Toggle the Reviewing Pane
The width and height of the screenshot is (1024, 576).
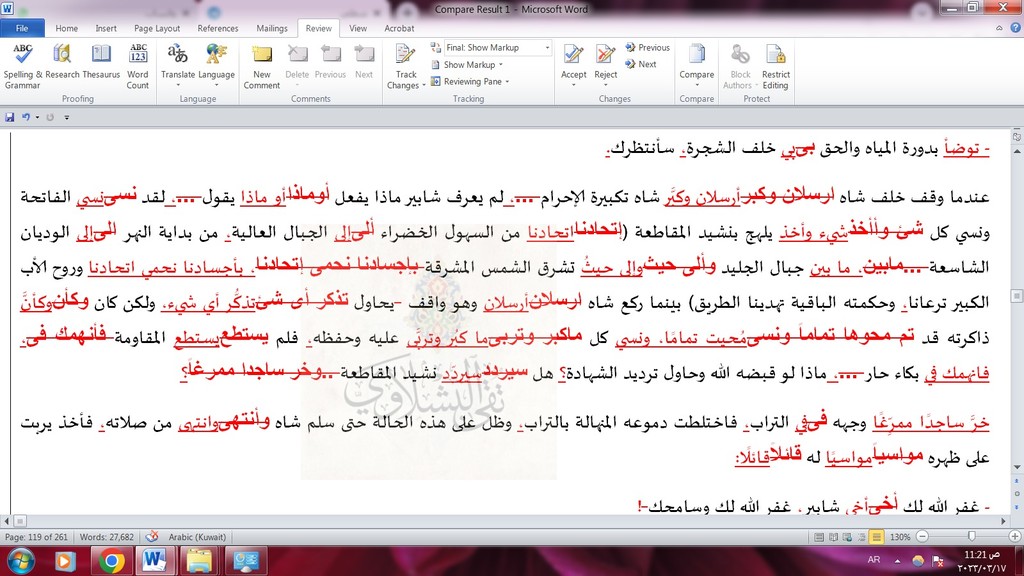point(466,82)
